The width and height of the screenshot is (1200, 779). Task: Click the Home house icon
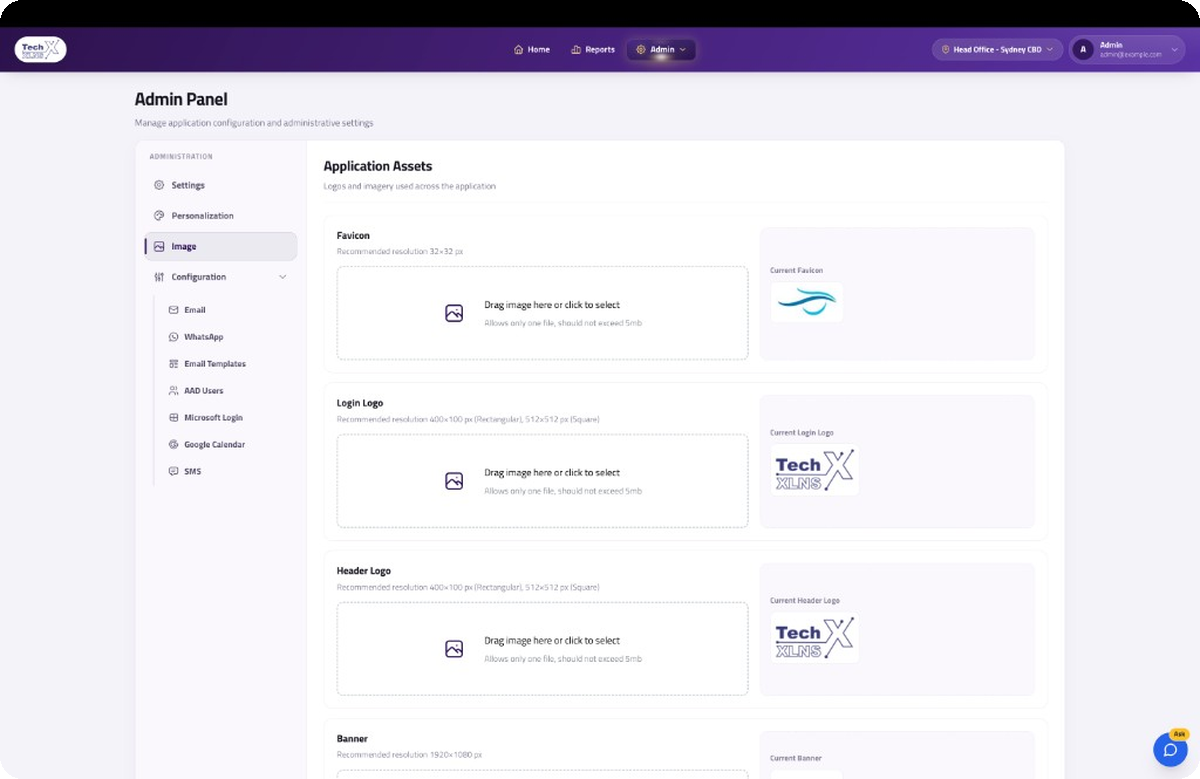(518, 49)
